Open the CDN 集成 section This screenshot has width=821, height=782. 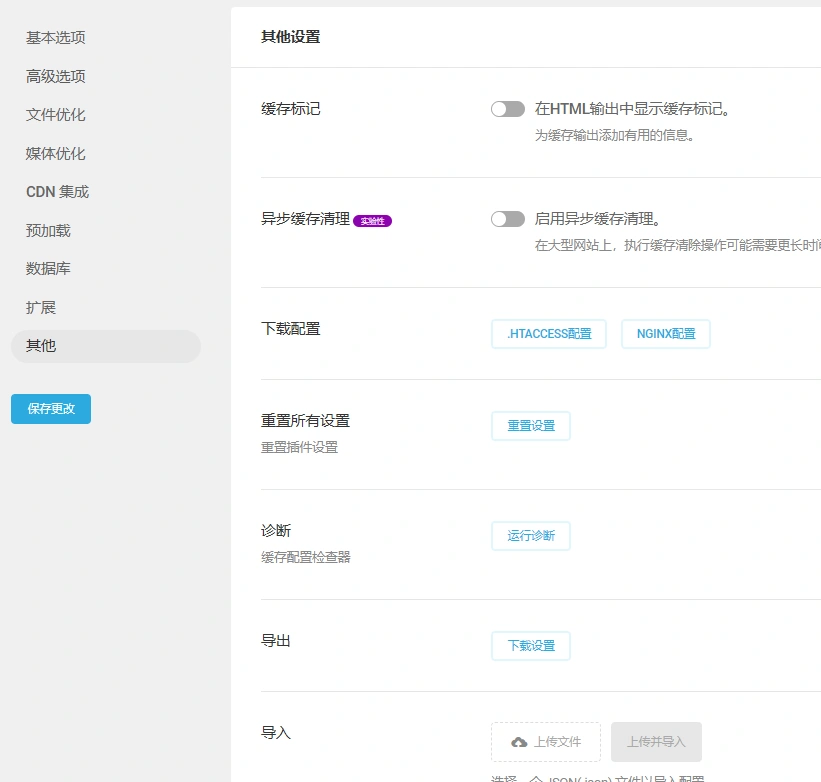pos(55,191)
